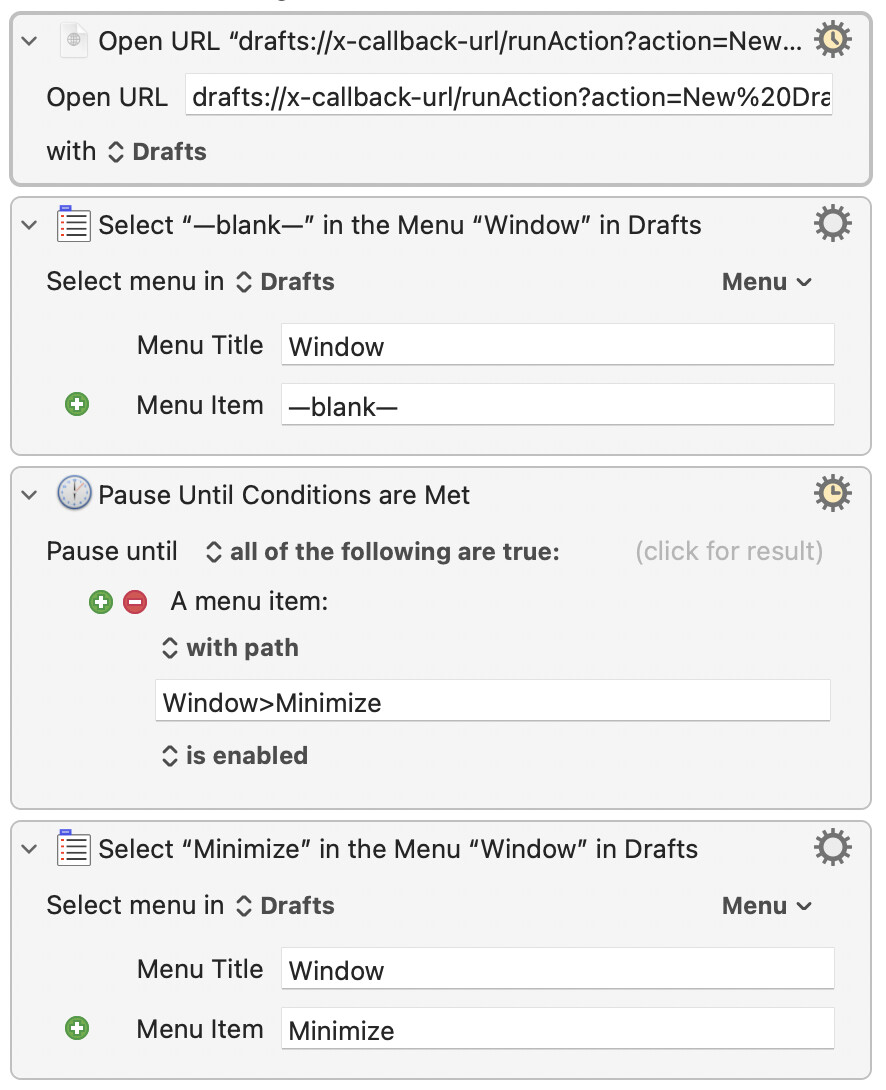Click green plus beside Menu Item —blank—
The image size is (886, 1090).
pos(77,405)
